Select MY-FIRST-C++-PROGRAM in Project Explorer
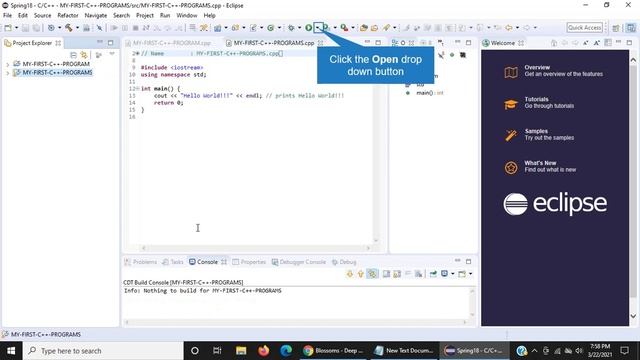 pos(56,64)
